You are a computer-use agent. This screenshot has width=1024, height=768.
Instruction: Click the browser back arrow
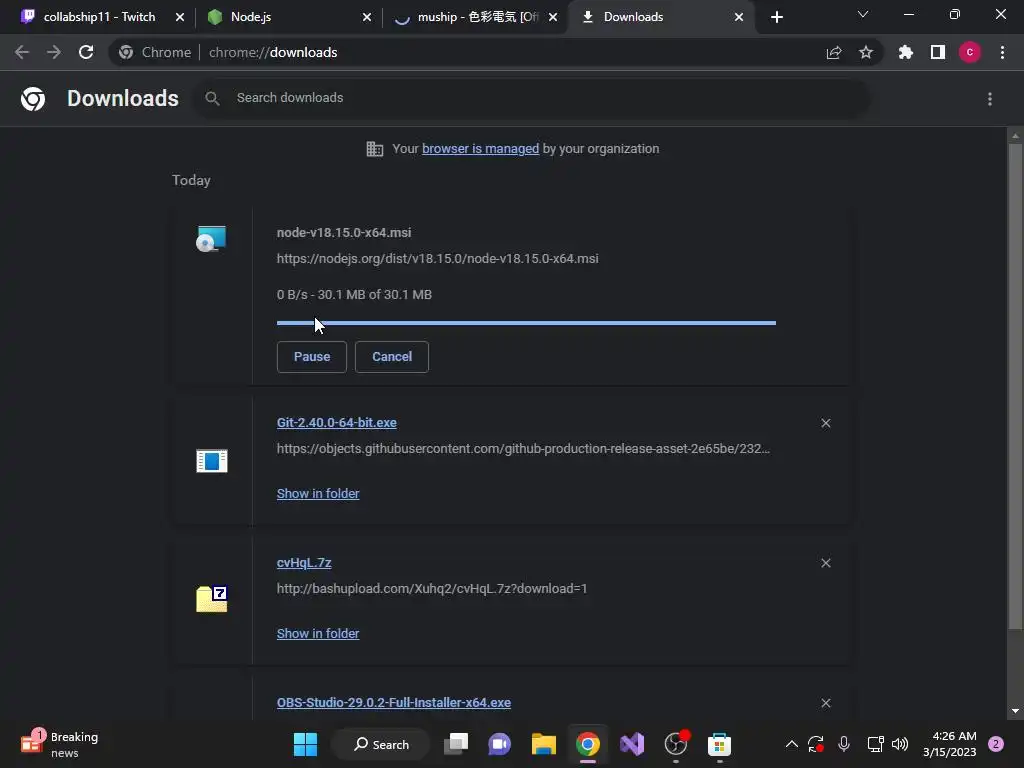22,52
